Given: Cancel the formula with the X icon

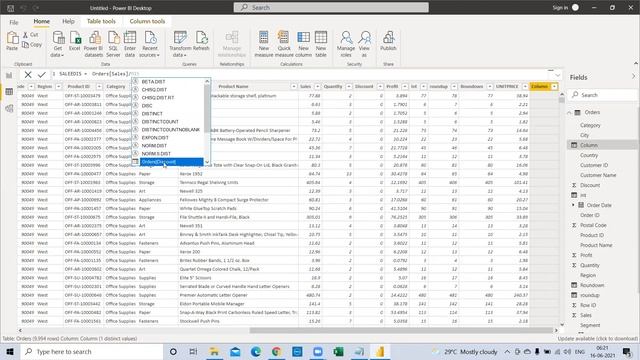Looking at the screenshot, I should pyautogui.click(x=28, y=74).
